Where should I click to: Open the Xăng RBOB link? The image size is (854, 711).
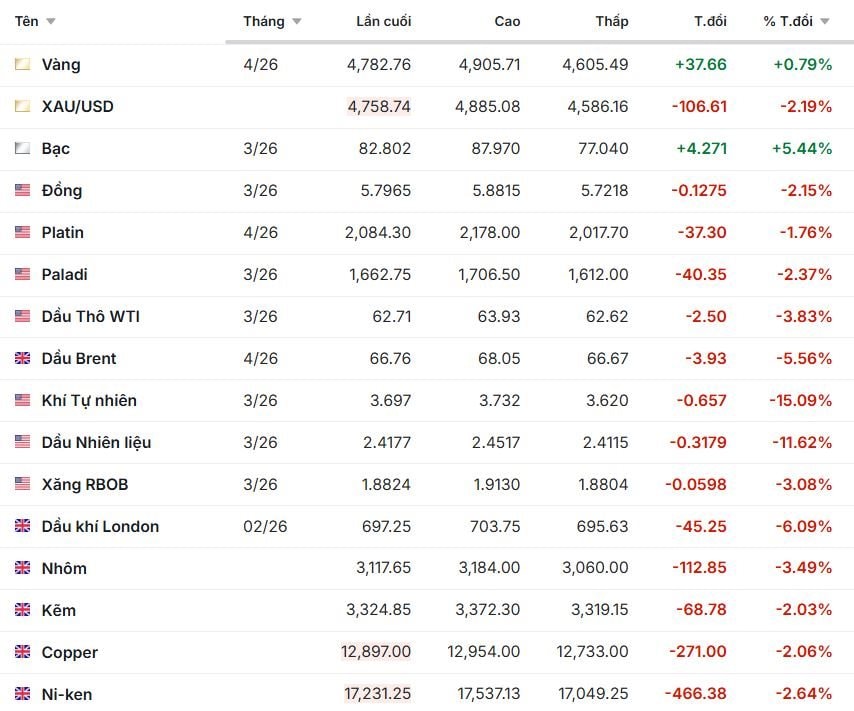[85, 484]
